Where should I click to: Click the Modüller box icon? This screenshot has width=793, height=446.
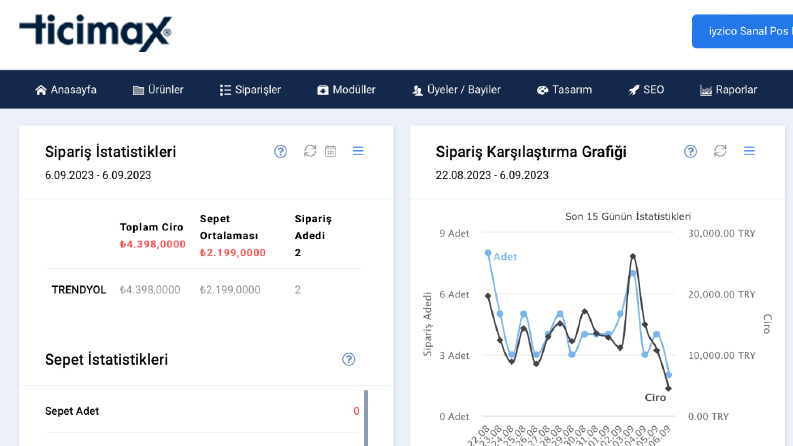coord(323,90)
